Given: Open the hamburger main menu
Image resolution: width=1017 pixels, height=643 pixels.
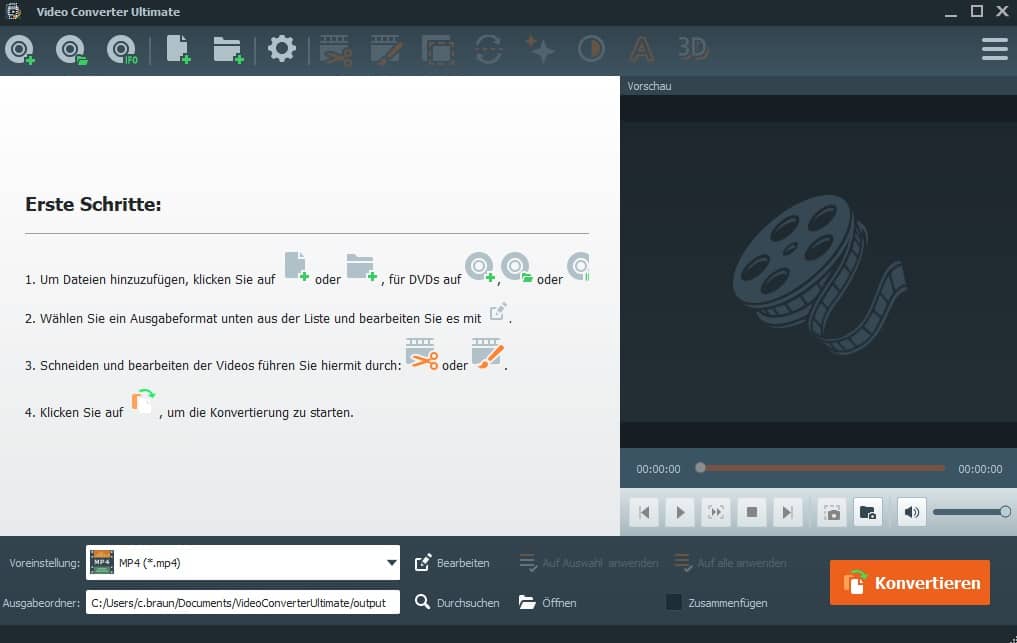Looking at the screenshot, I should (x=994, y=49).
